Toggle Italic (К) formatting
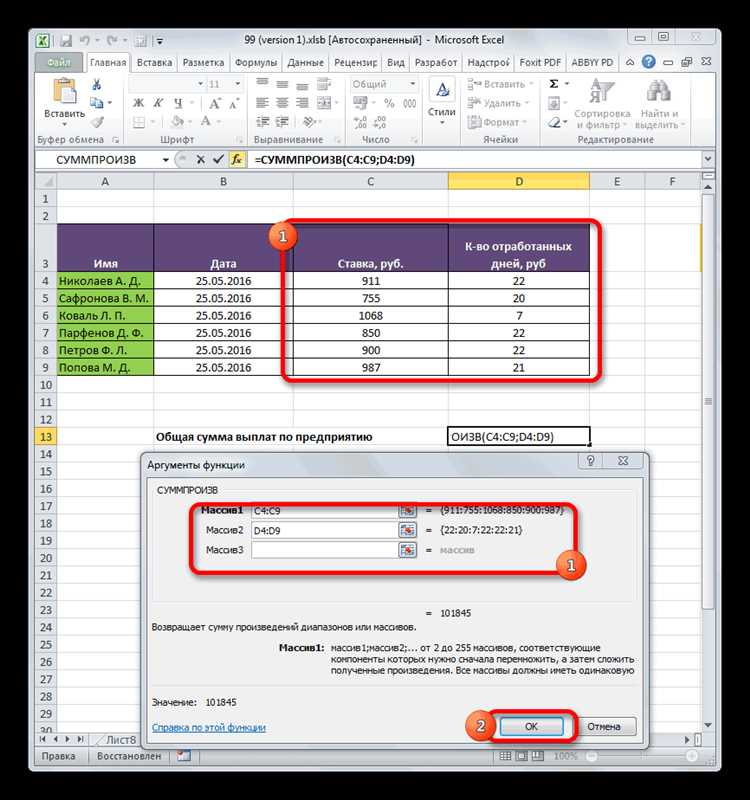Image resolution: width=750 pixels, height=800 pixels. (x=158, y=103)
